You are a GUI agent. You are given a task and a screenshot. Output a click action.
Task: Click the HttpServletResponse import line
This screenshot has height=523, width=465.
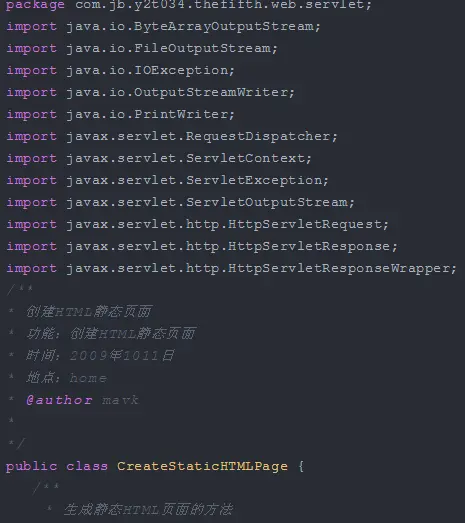pos(202,247)
